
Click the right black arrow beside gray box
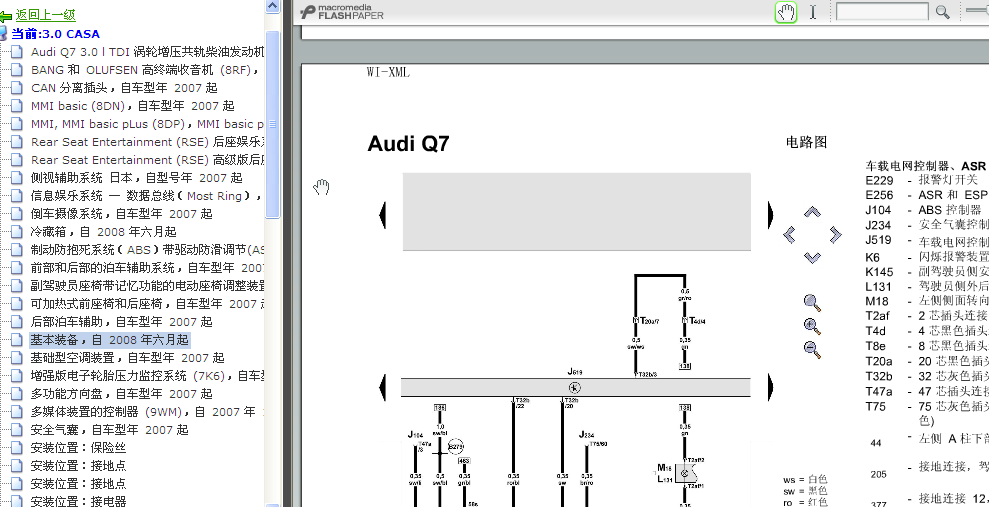(x=770, y=216)
